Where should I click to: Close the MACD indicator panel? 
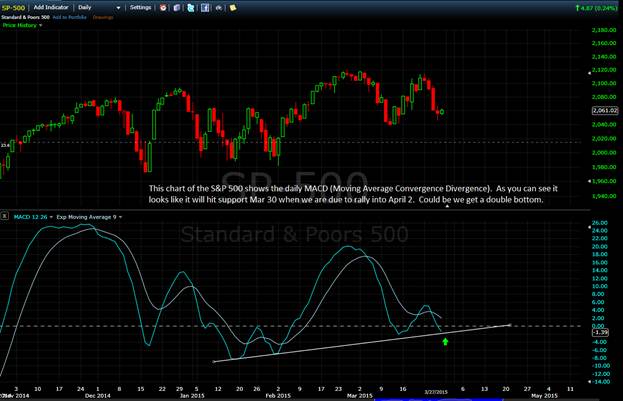(x=4, y=216)
